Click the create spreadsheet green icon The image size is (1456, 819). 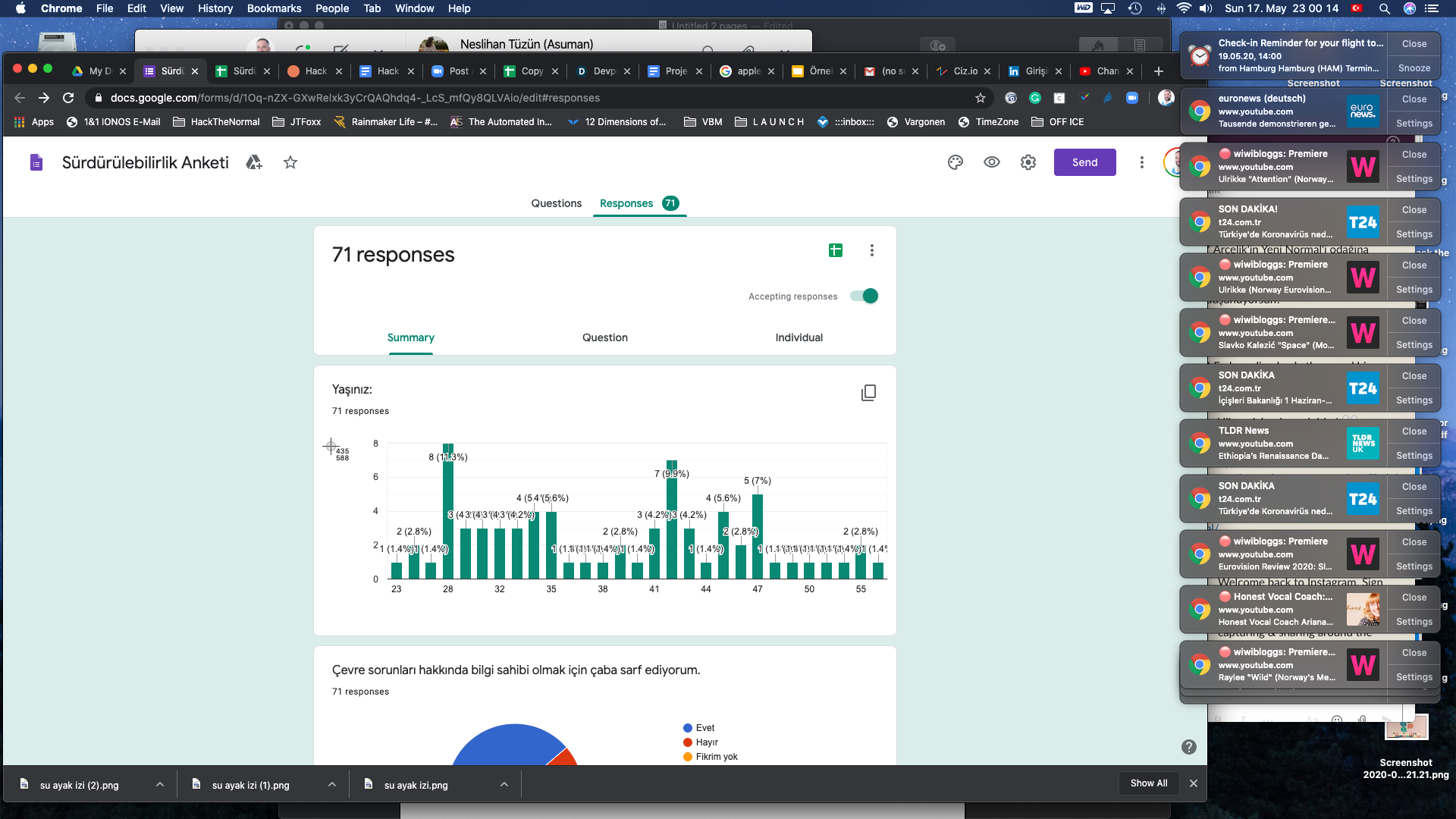coord(835,250)
